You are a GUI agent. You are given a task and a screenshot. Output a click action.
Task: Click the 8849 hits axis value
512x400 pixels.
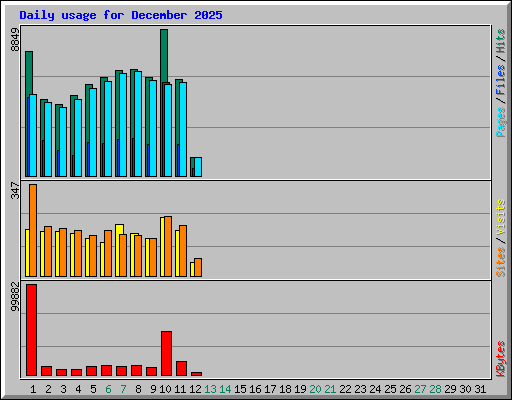pyautogui.click(x=15, y=40)
